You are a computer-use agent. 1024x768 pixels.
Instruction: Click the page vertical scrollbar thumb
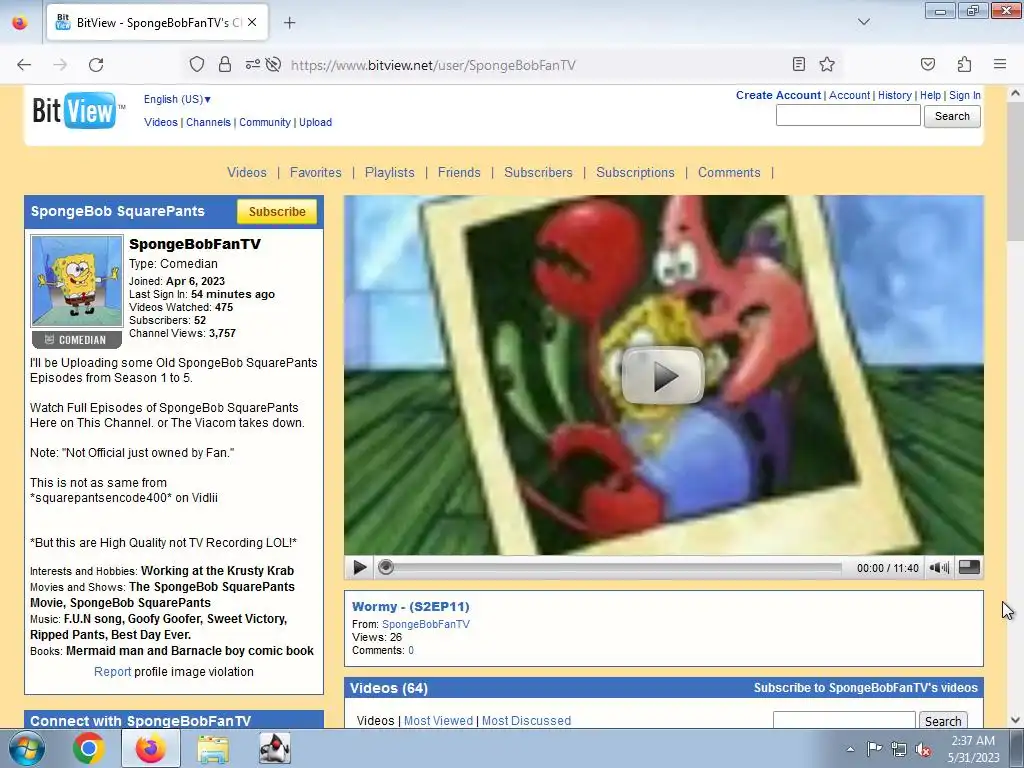coord(1015,173)
